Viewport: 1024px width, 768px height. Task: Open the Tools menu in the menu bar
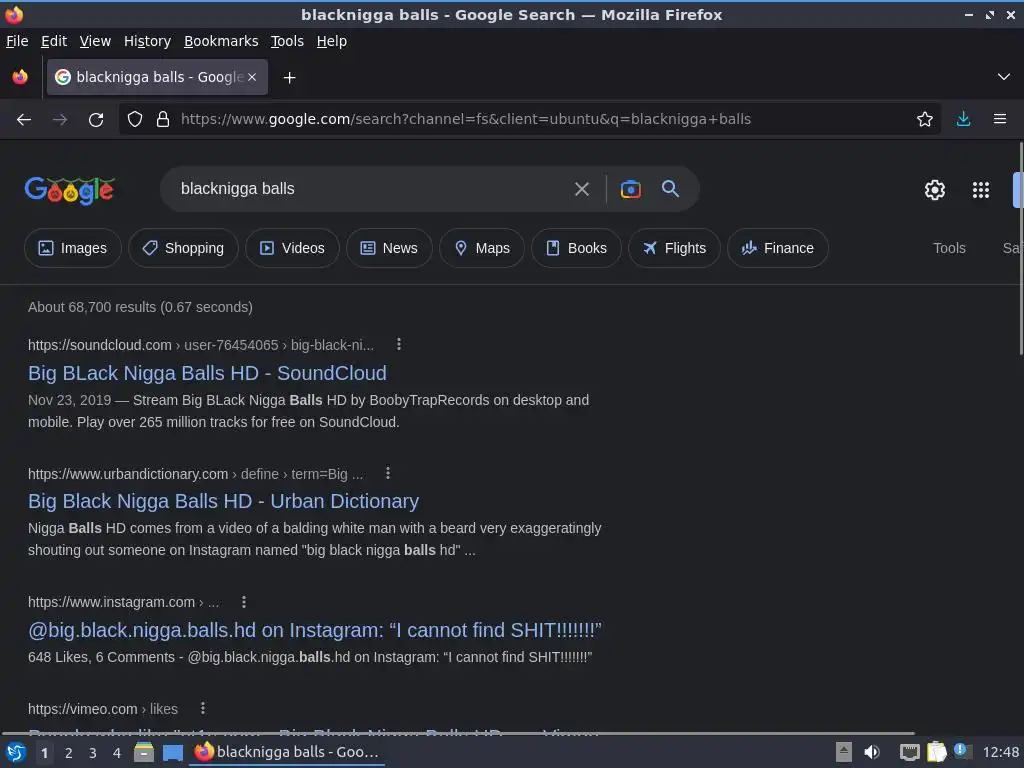click(287, 41)
